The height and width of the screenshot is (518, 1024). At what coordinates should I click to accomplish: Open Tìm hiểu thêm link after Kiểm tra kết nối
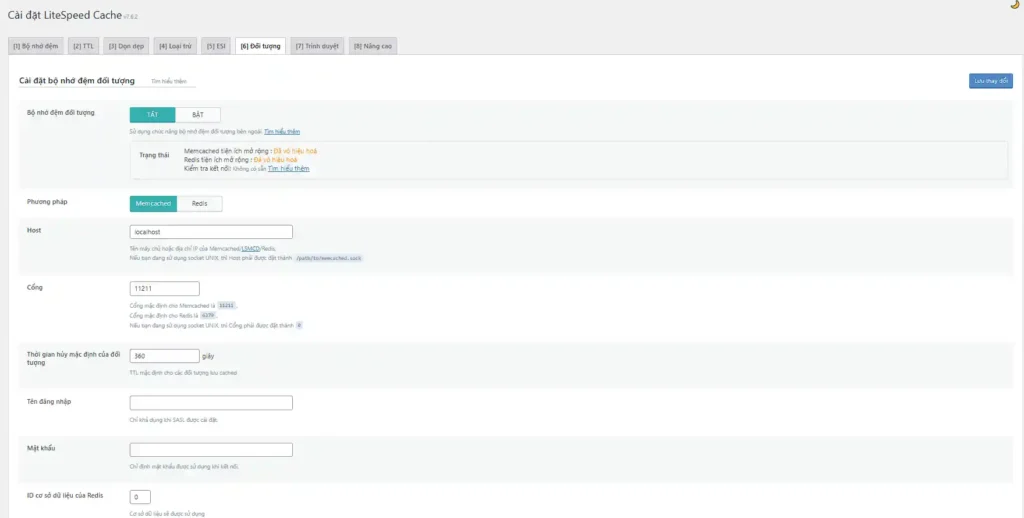pyautogui.click(x=288, y=169)
